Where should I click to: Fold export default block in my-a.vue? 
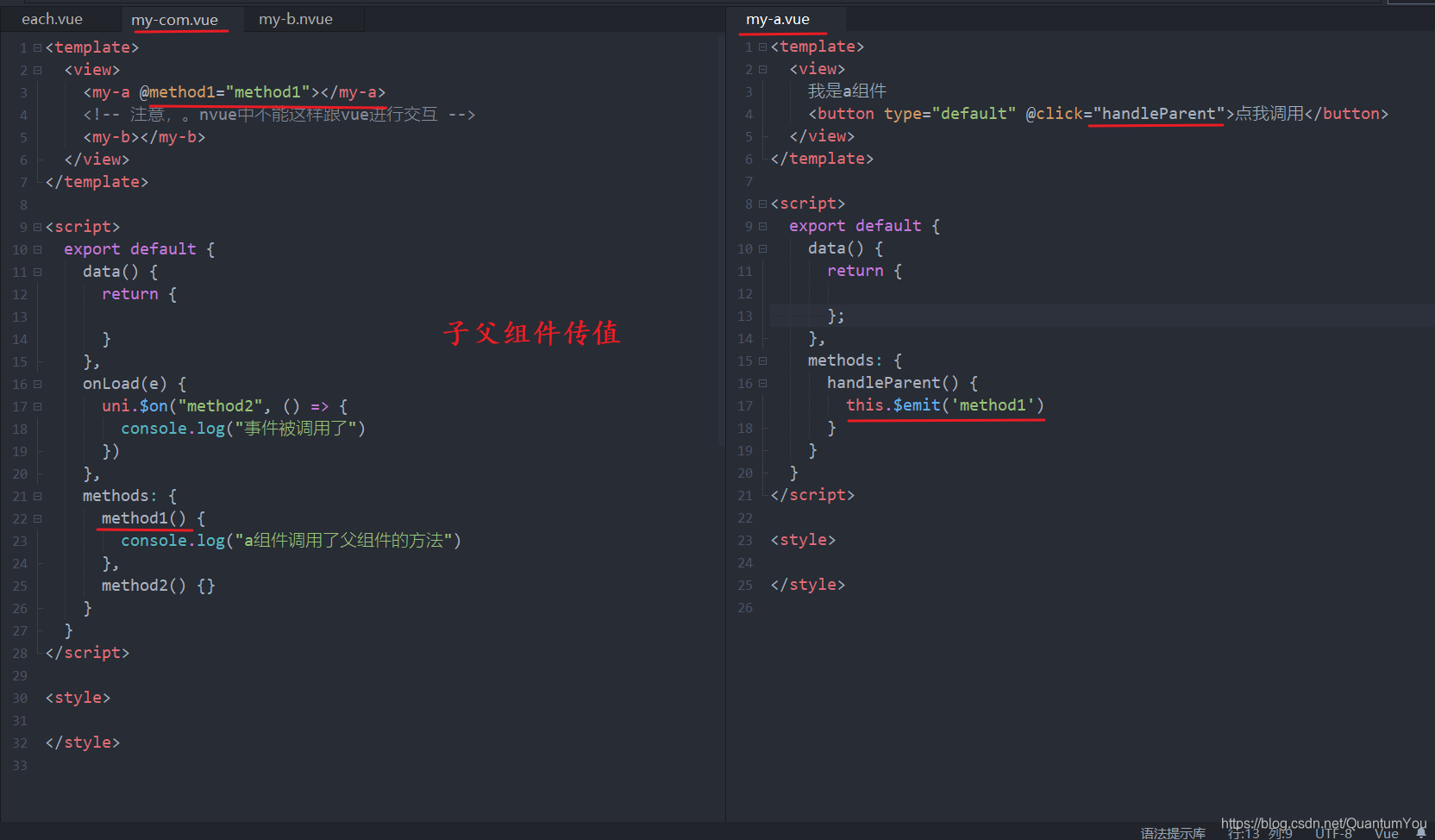pyautogui.click(x=762, y=227)
